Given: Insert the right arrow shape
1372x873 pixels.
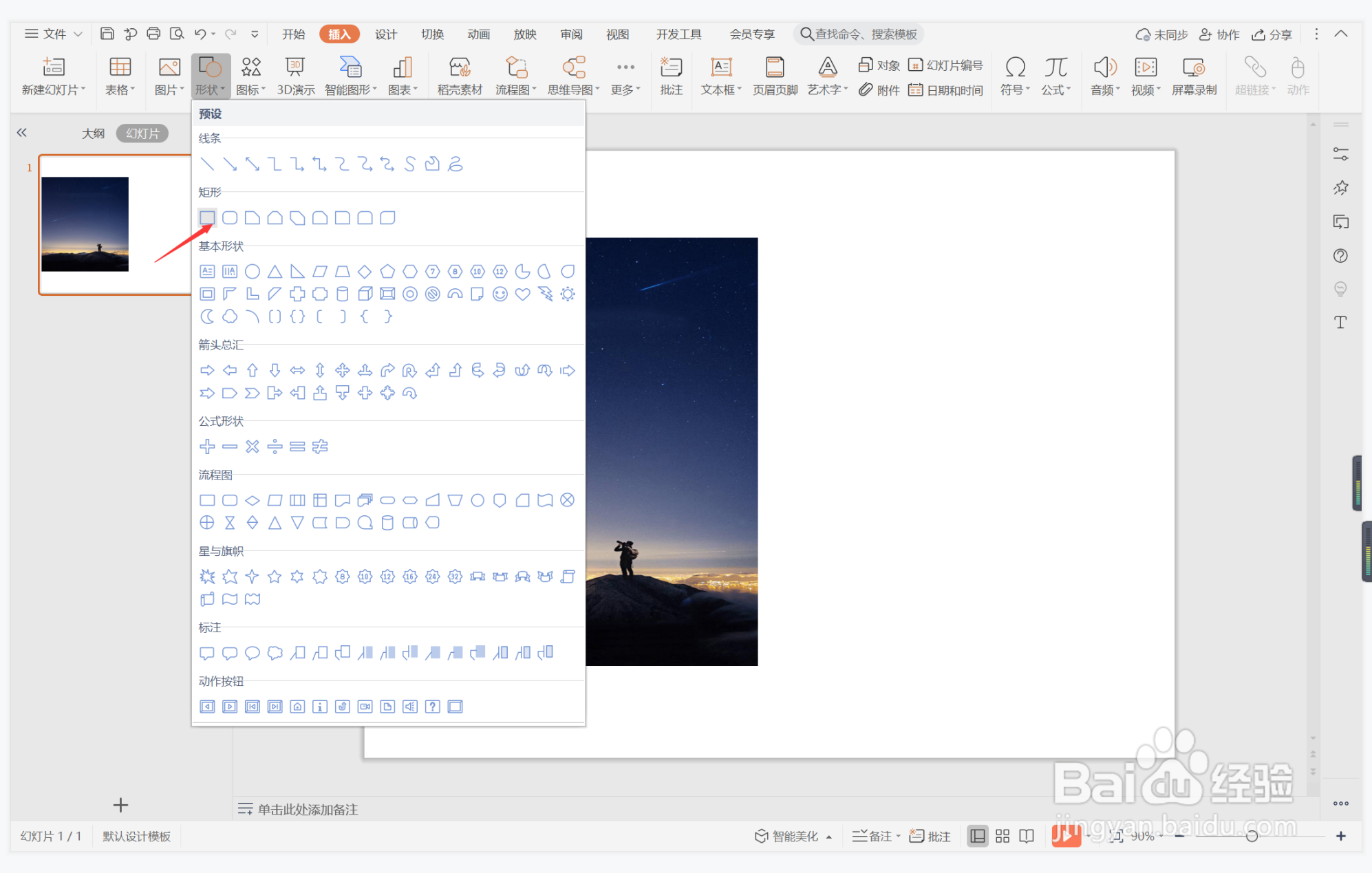Looking at the screenshot, I should point(207,371).
